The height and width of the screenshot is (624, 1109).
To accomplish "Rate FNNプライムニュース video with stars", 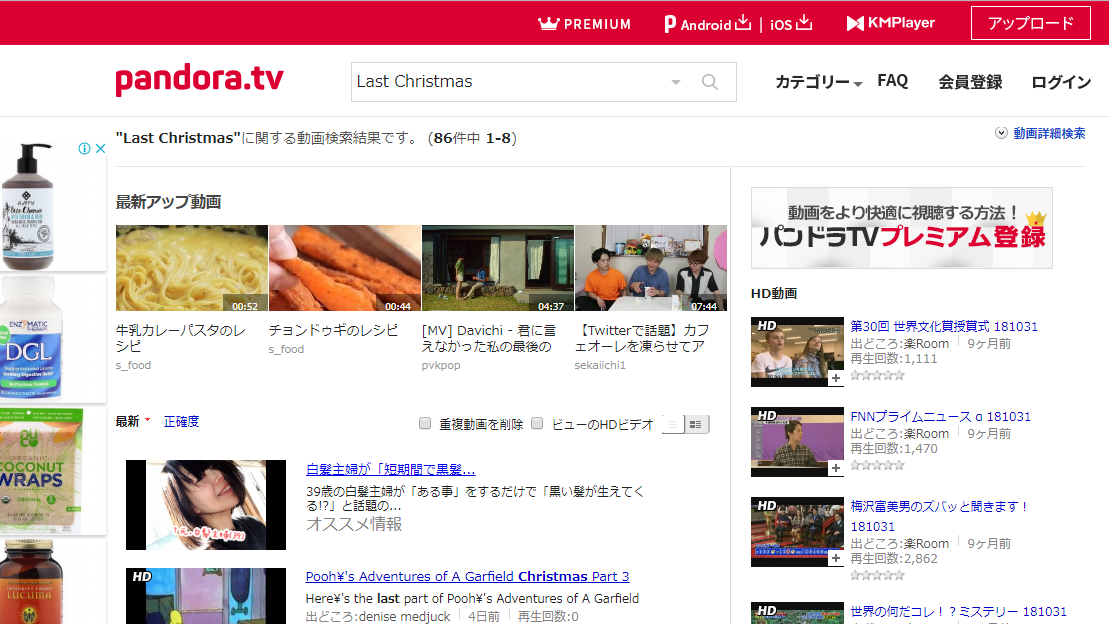I will (x=877, y=466).
